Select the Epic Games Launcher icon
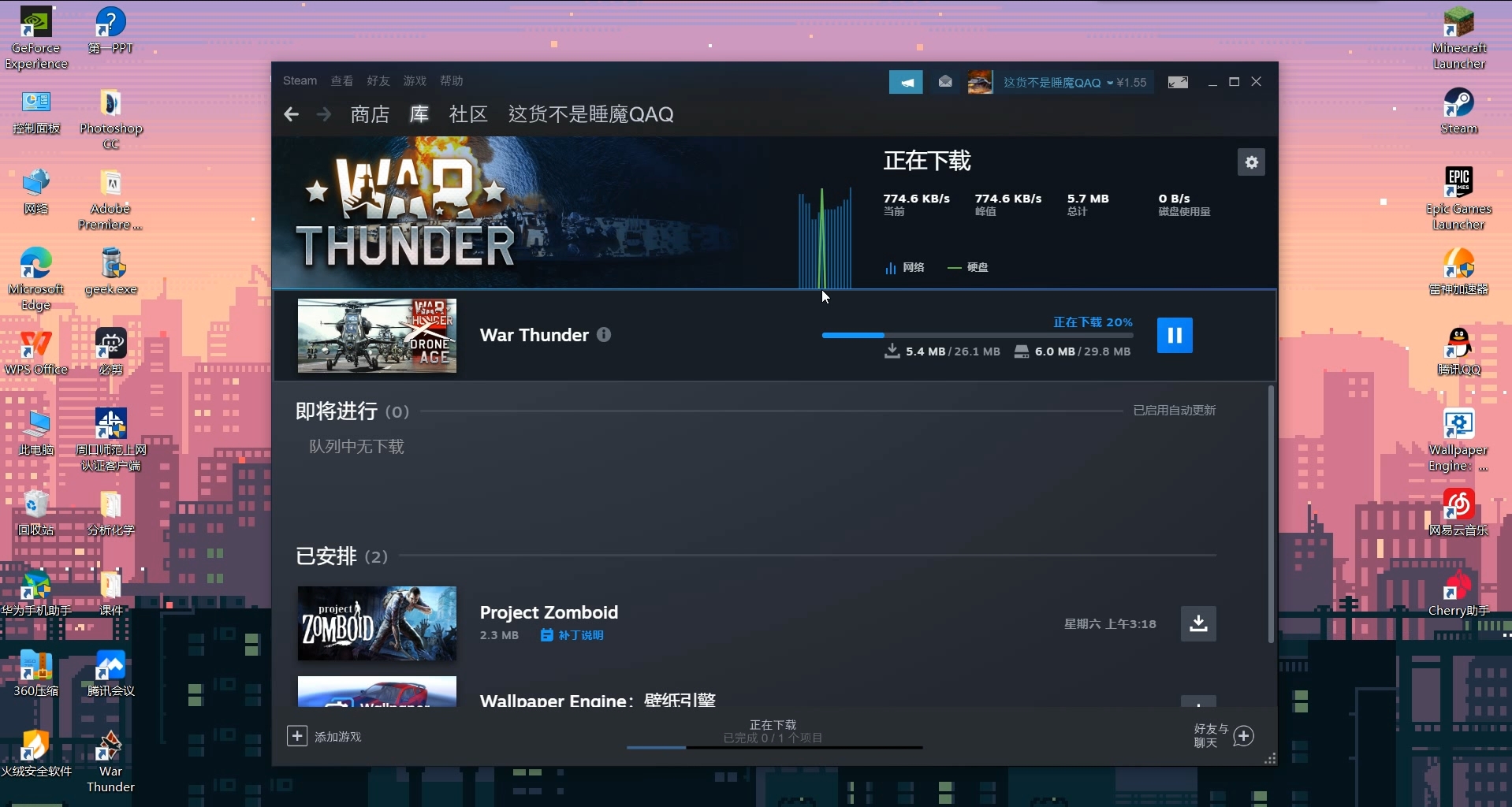 pyautogui.click(x=1458, y=199)
